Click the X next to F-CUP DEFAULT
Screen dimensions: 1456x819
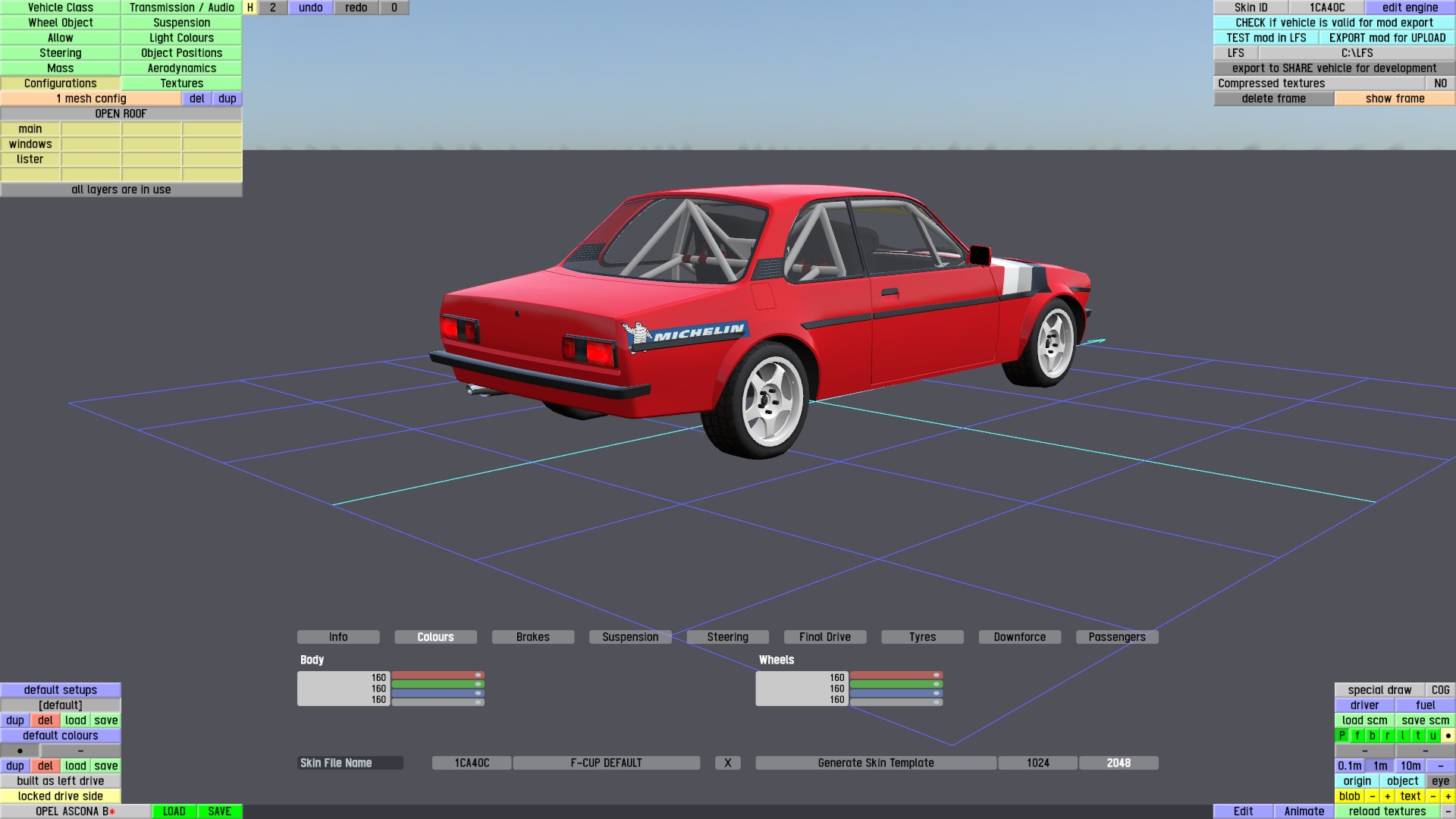pyautogui.click(x=727, y=763)
